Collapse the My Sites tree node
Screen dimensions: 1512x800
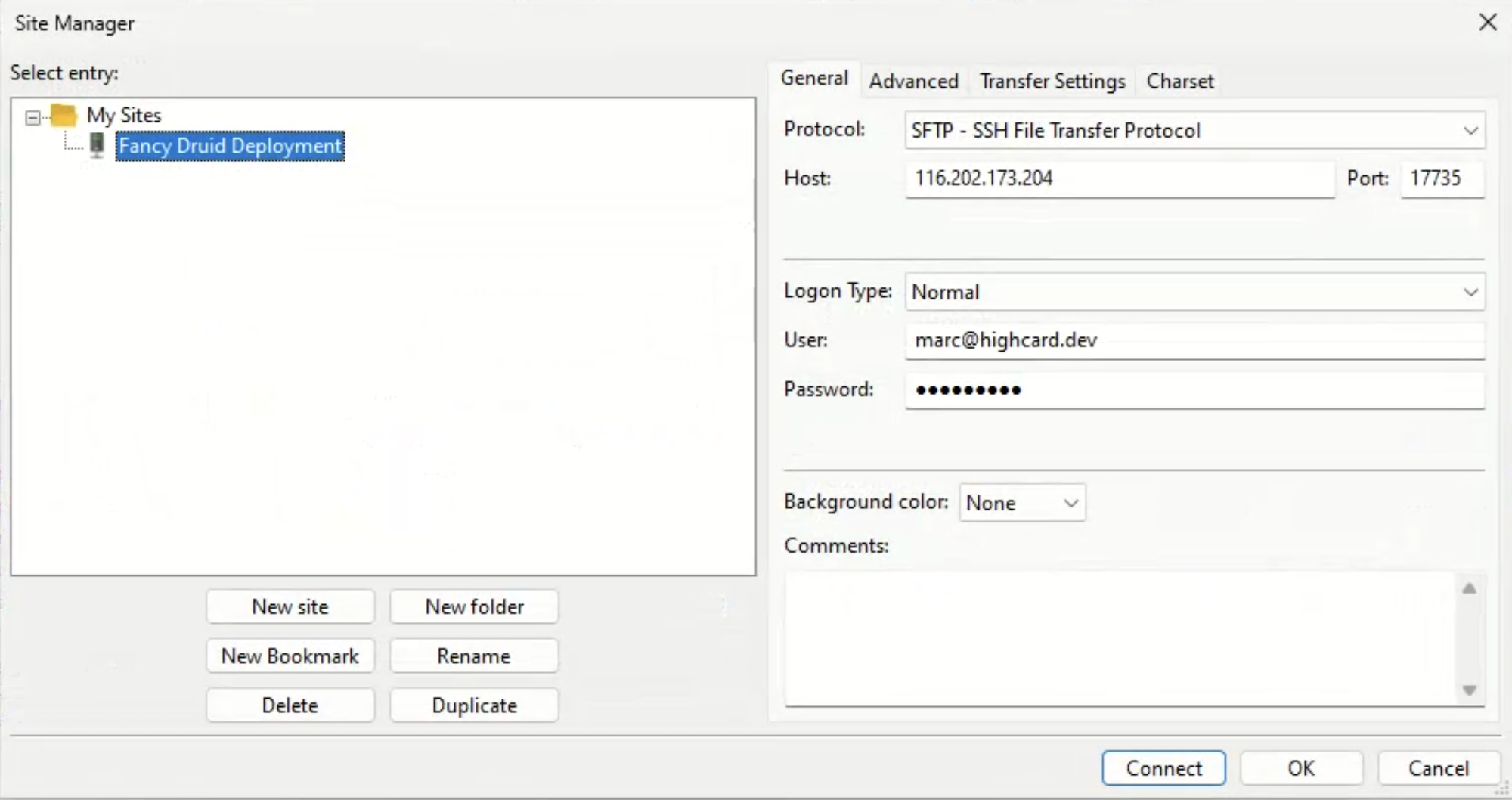click(33, 117)
